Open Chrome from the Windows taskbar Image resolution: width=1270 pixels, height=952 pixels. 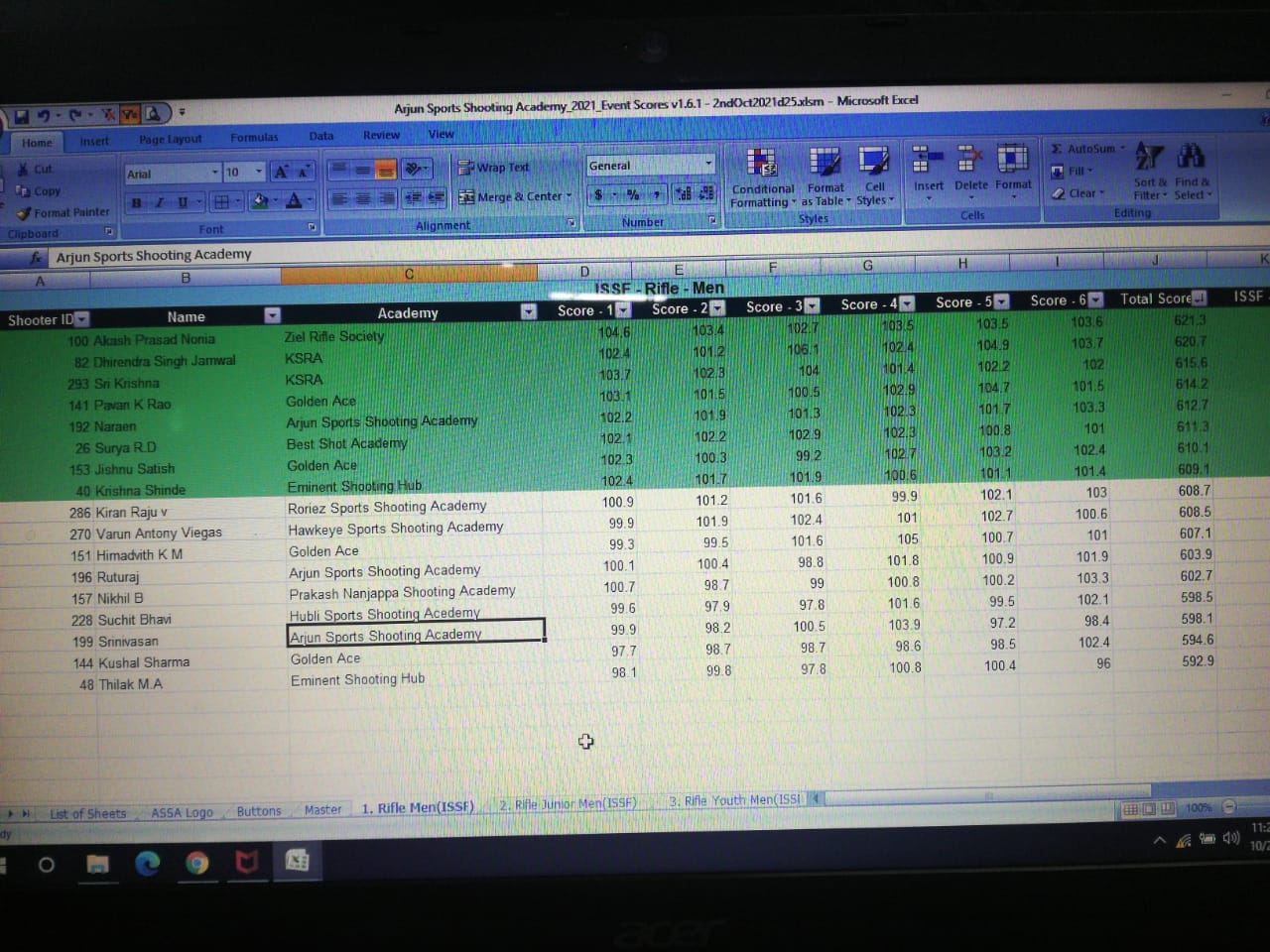click(197, 863)
